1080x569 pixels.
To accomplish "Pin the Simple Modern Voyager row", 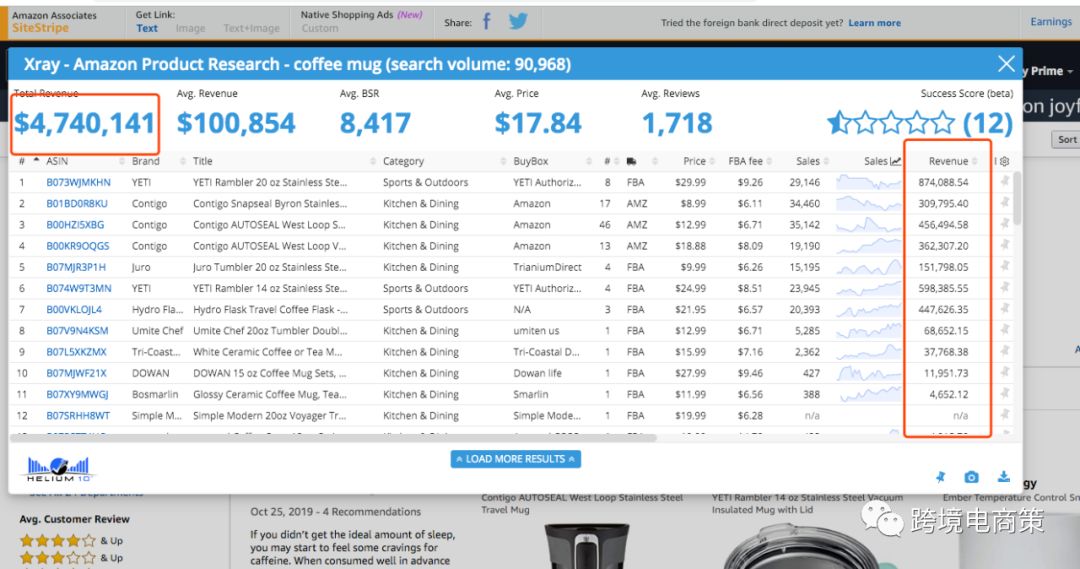I will point(1005,415).
